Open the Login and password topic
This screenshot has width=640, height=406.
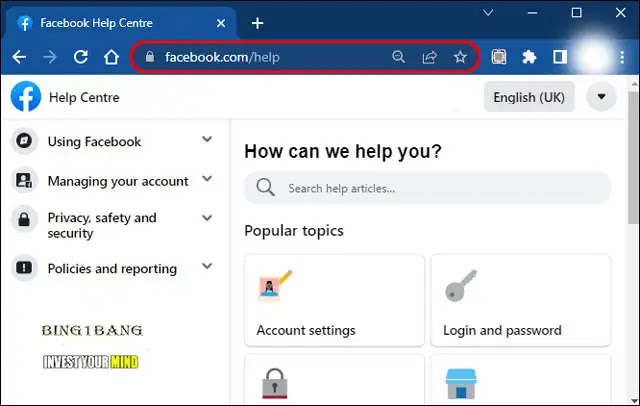pyautogui.click(x=521, y=301)
